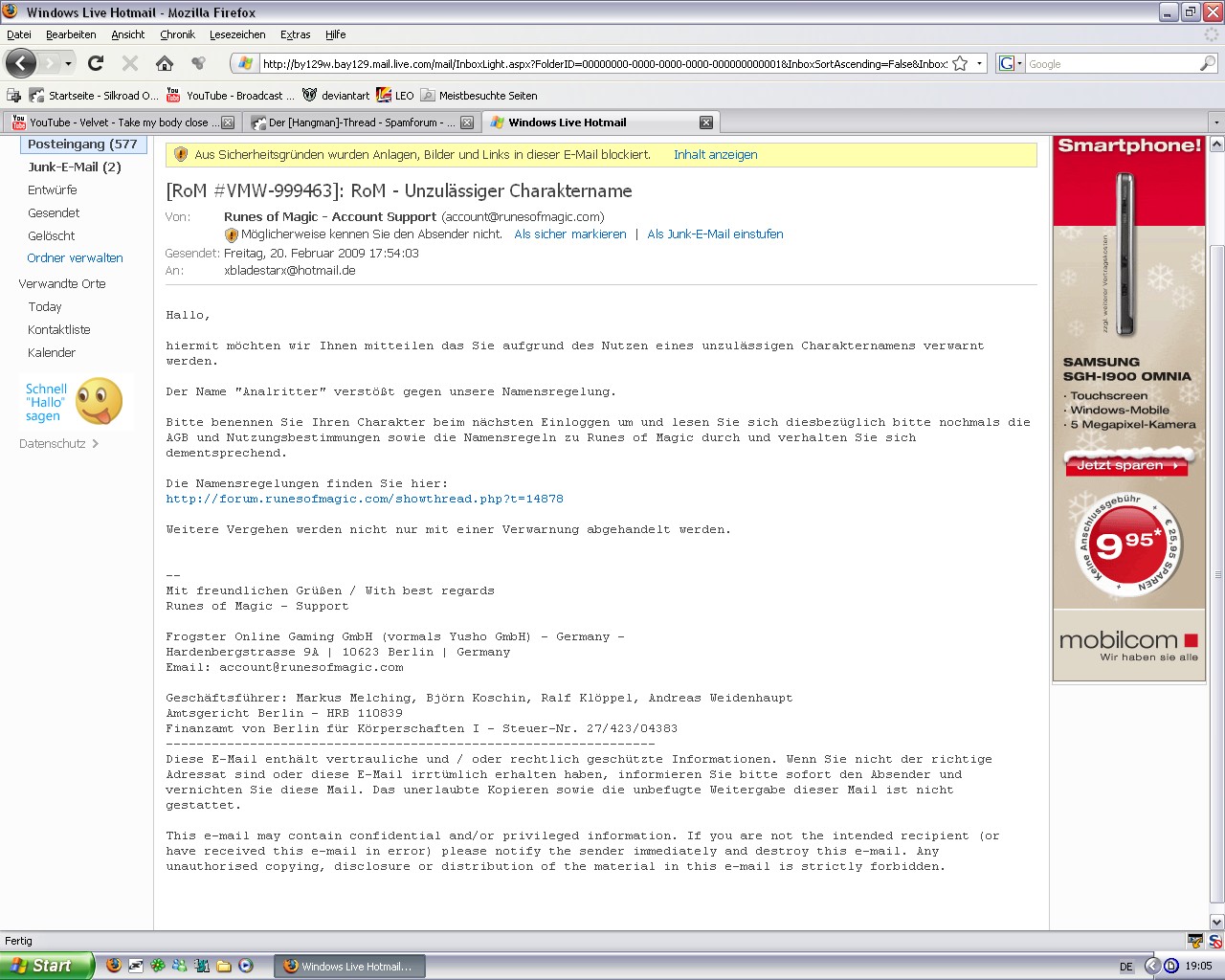Open the deviantart bookmark
Image resolution: width=1225 pixels, height=980 pixels.
[336, 96]
